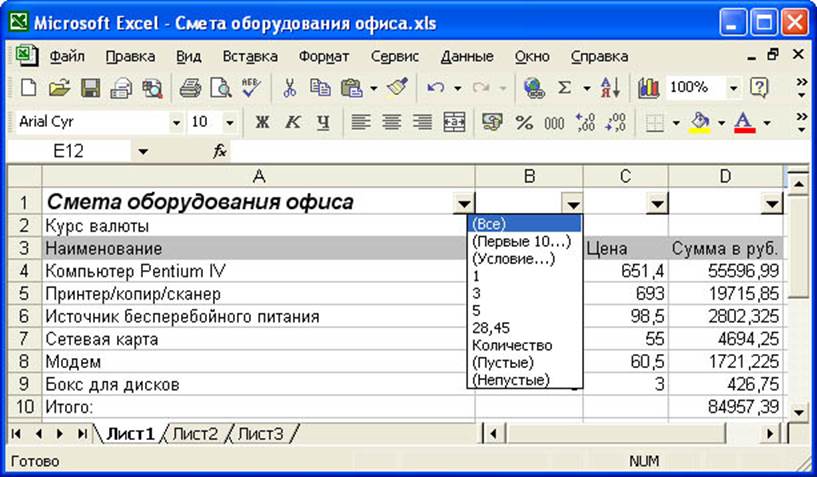
Task: Select column B header
Action: point(529,177)
